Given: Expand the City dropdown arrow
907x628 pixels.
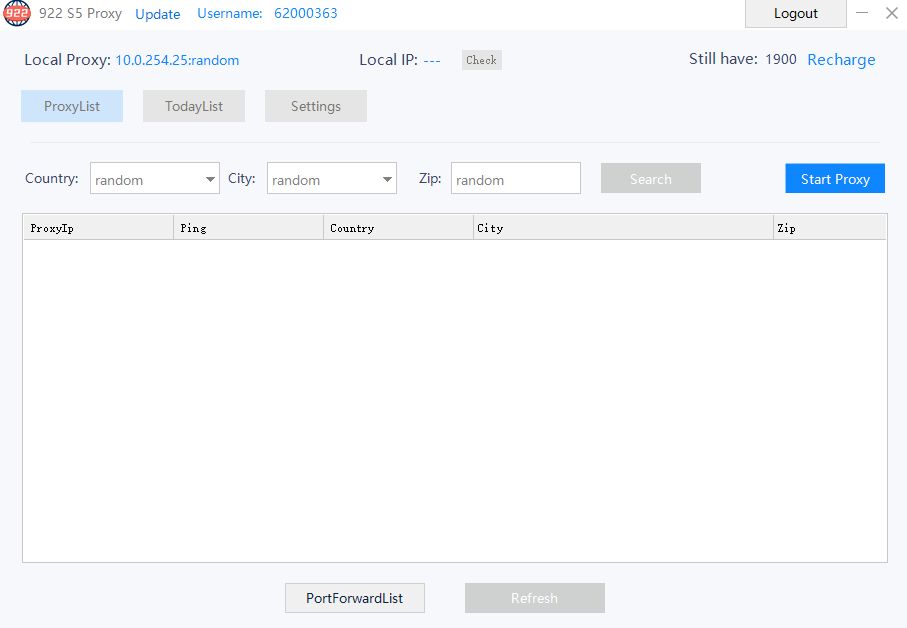Looking at the screenshot, I should [387, 180].
